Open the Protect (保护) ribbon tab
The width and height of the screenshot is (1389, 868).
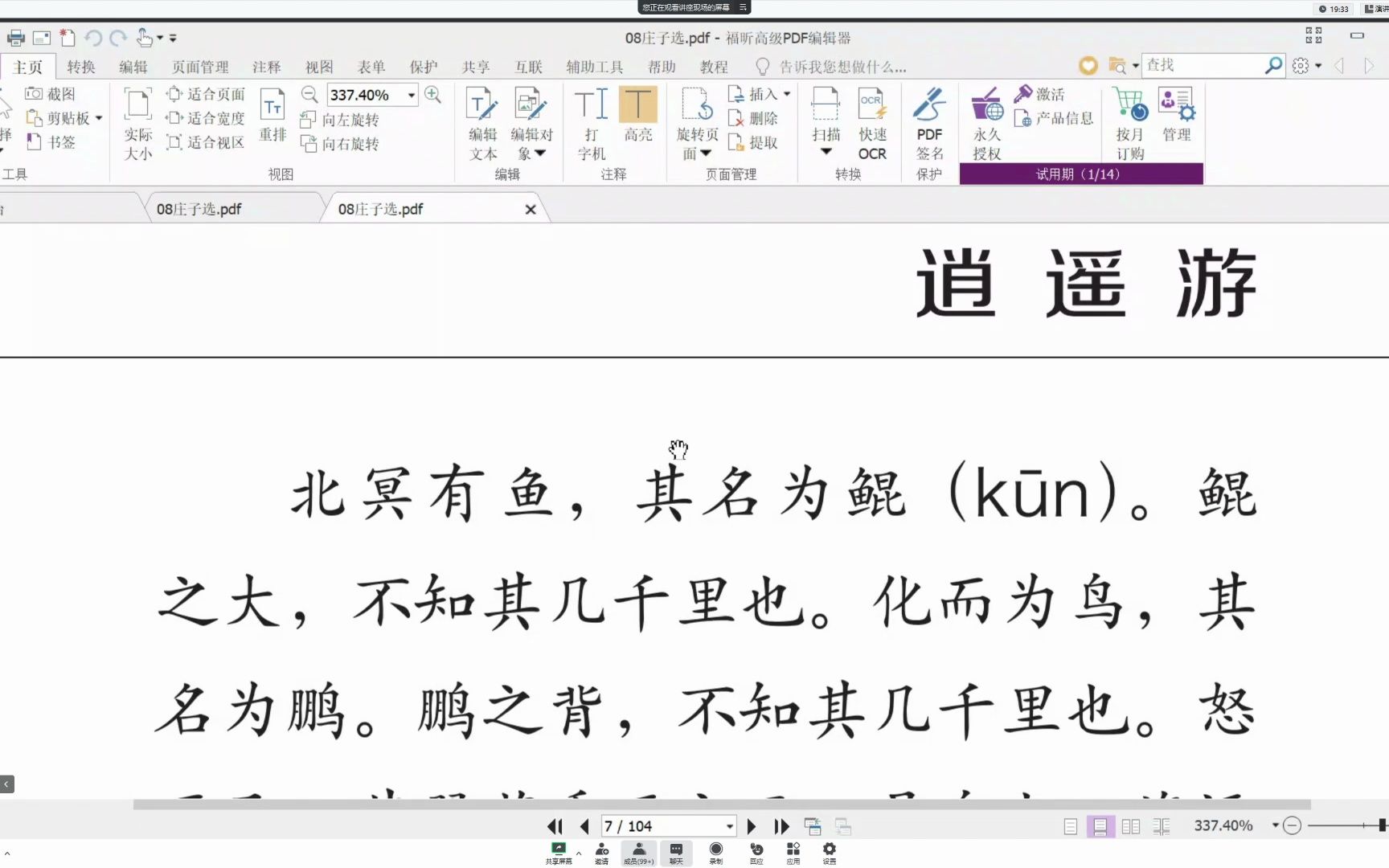click(x=424, y=67)
